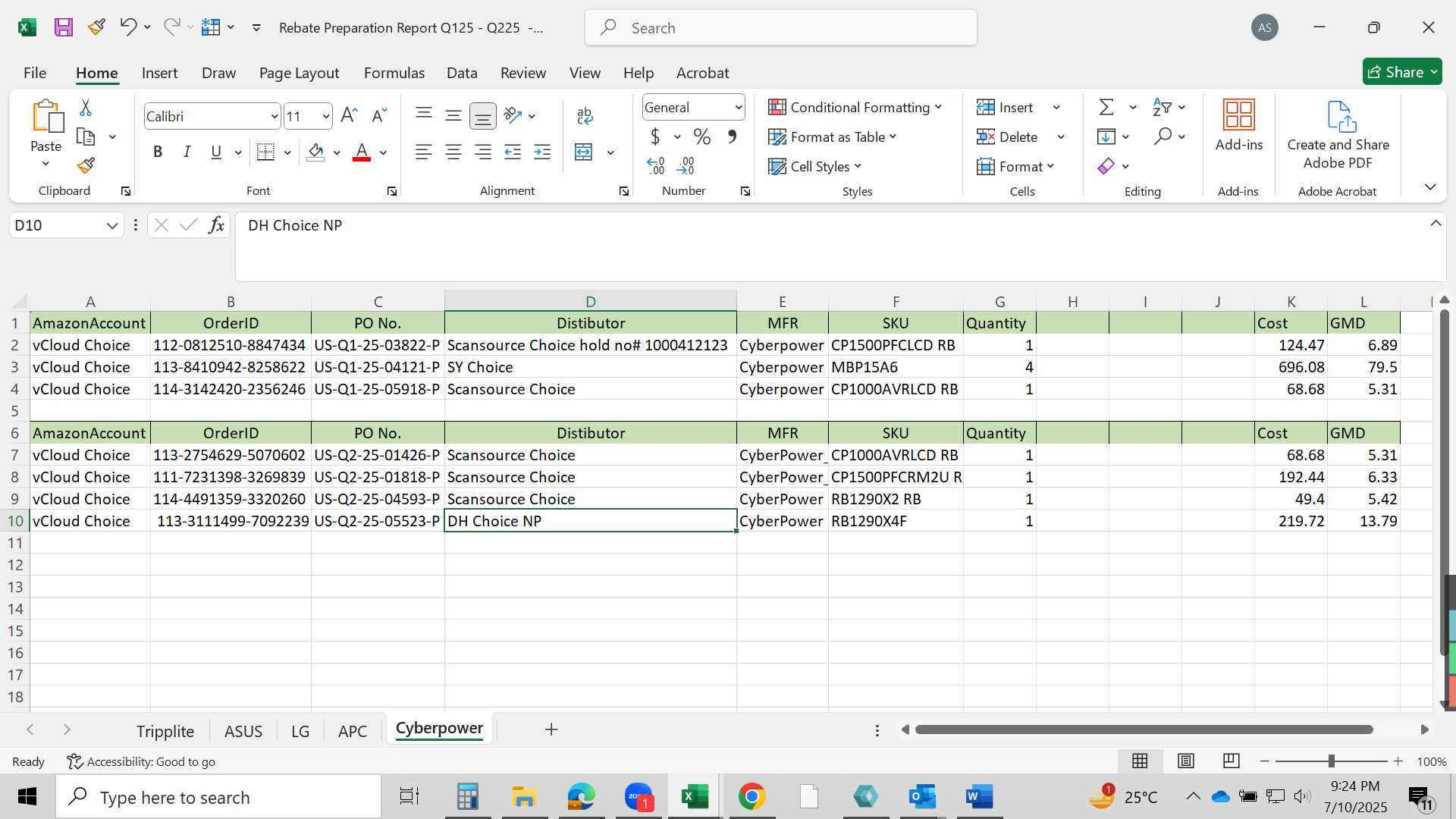Add a new sheet with plus button

(551, 730)
